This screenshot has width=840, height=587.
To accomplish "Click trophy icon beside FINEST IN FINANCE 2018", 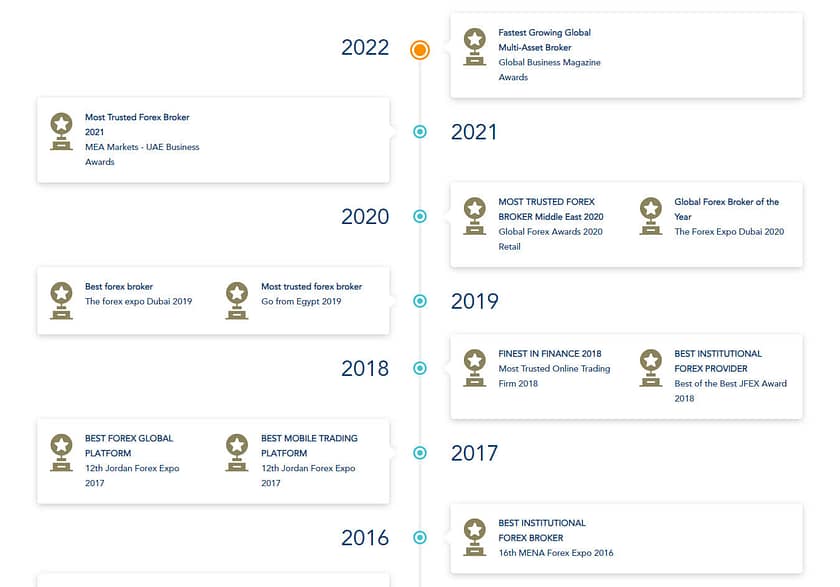I will click(x=475, y=367).
